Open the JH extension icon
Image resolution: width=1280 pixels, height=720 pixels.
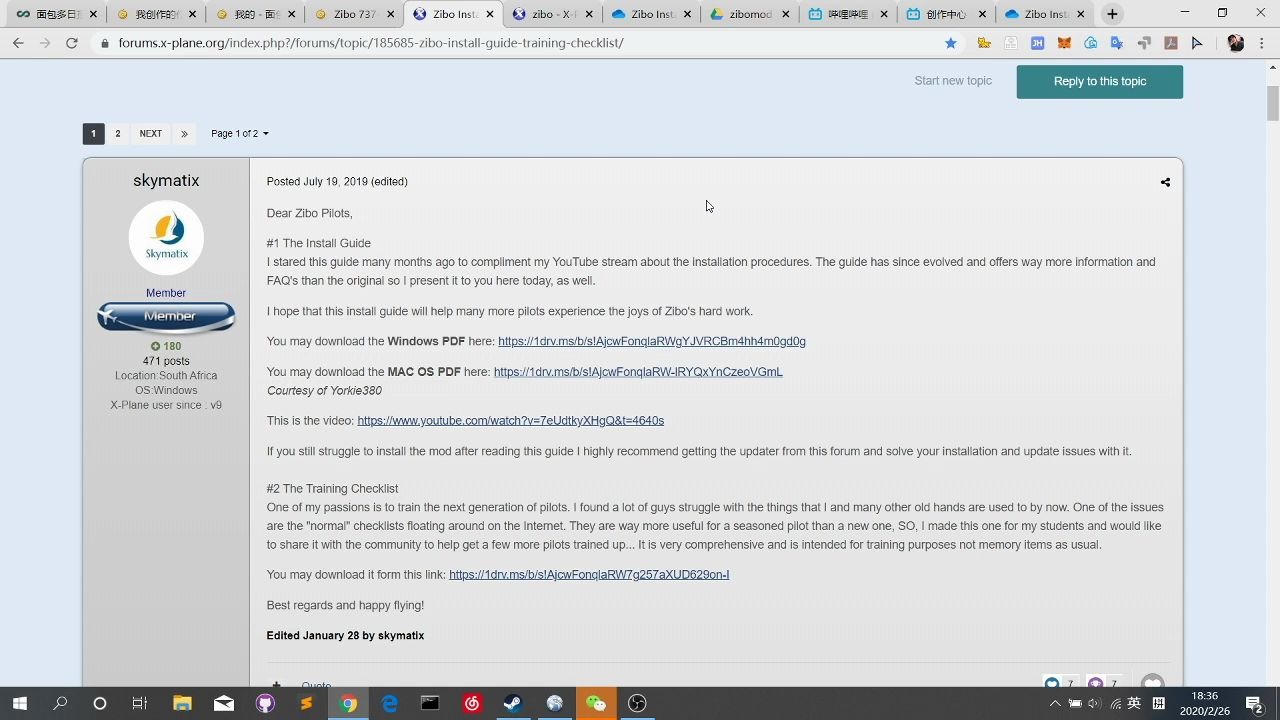click(x=1038, y=43)
